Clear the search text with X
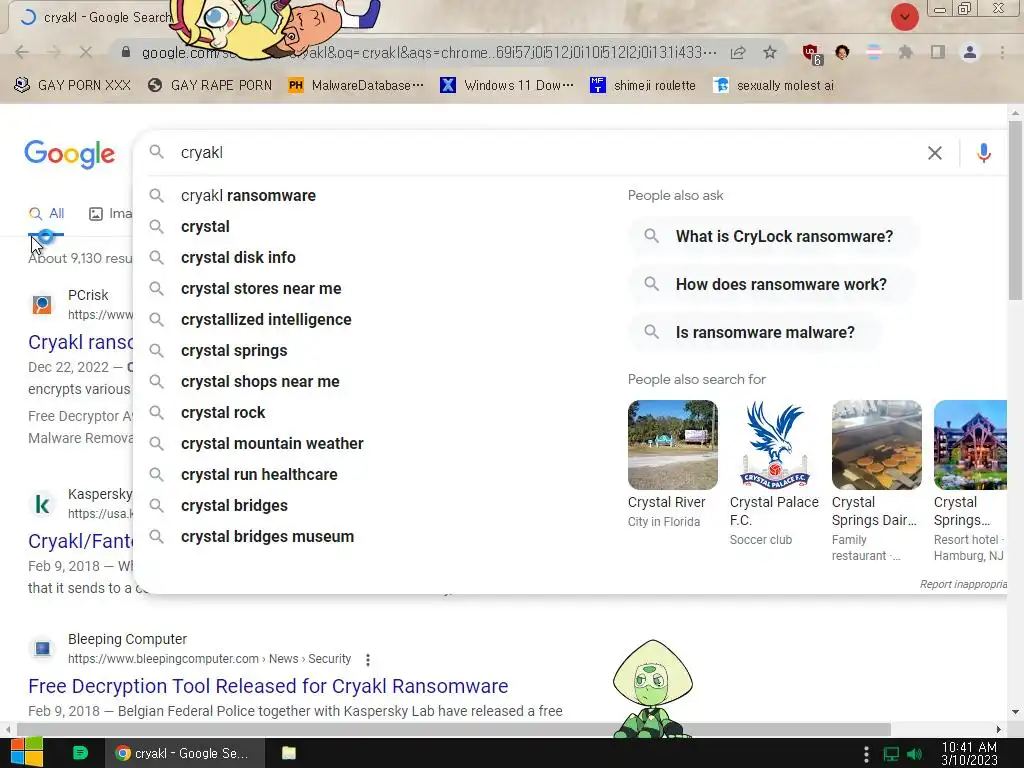1024x768 pixels. click(x=935, y=153)
